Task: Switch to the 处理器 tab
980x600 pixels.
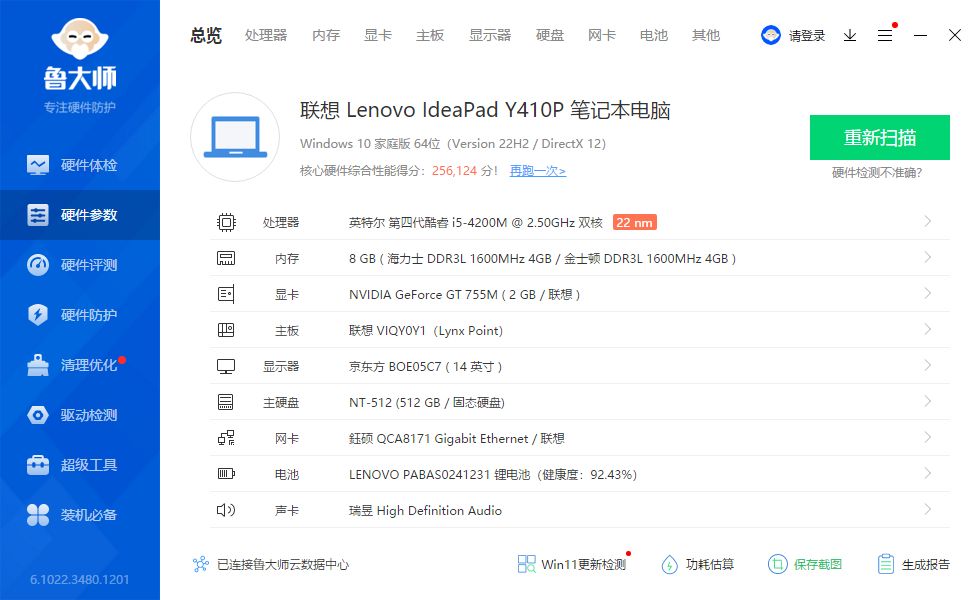Action: (x=266, y=35)
